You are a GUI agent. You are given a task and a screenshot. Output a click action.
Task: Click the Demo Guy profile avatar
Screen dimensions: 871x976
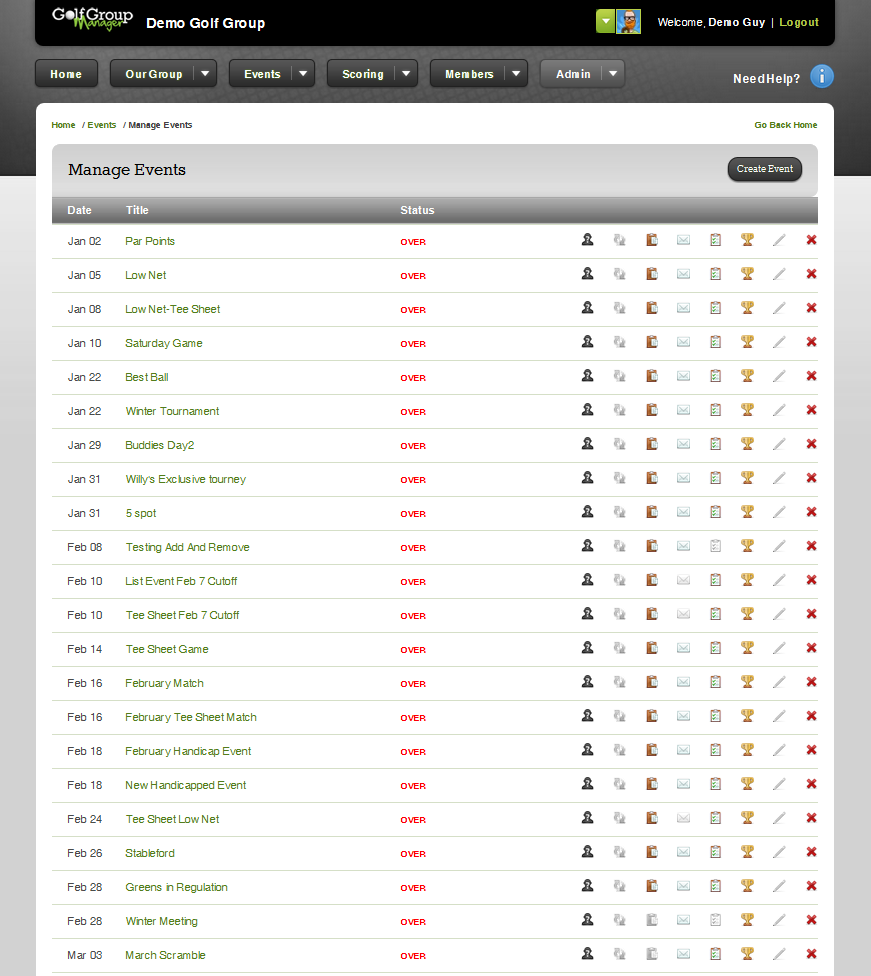click(x=628, y=20)
